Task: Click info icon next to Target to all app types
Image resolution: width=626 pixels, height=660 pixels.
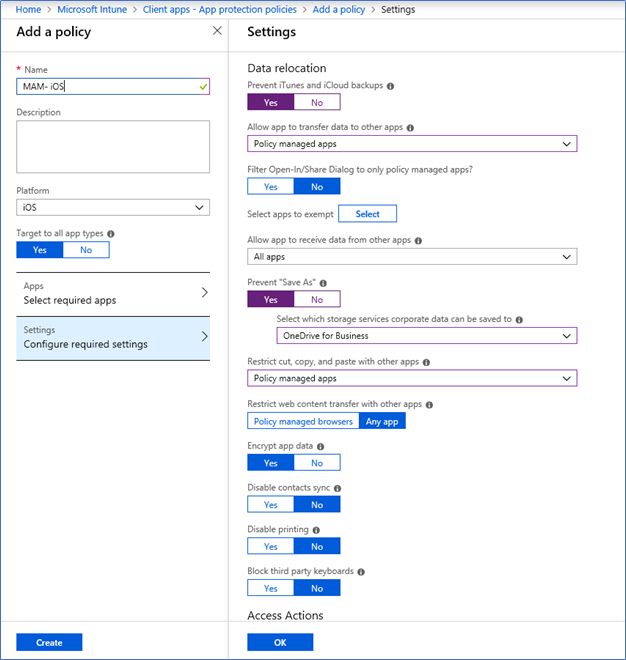Action: click(111, 234)
